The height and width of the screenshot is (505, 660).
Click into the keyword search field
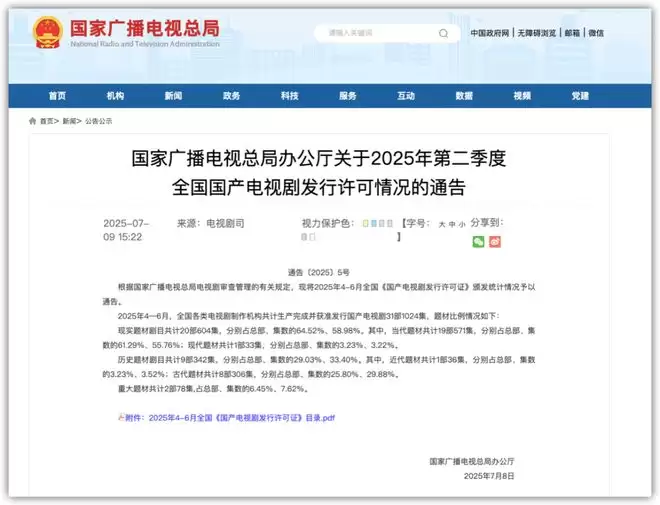(375, 33)
